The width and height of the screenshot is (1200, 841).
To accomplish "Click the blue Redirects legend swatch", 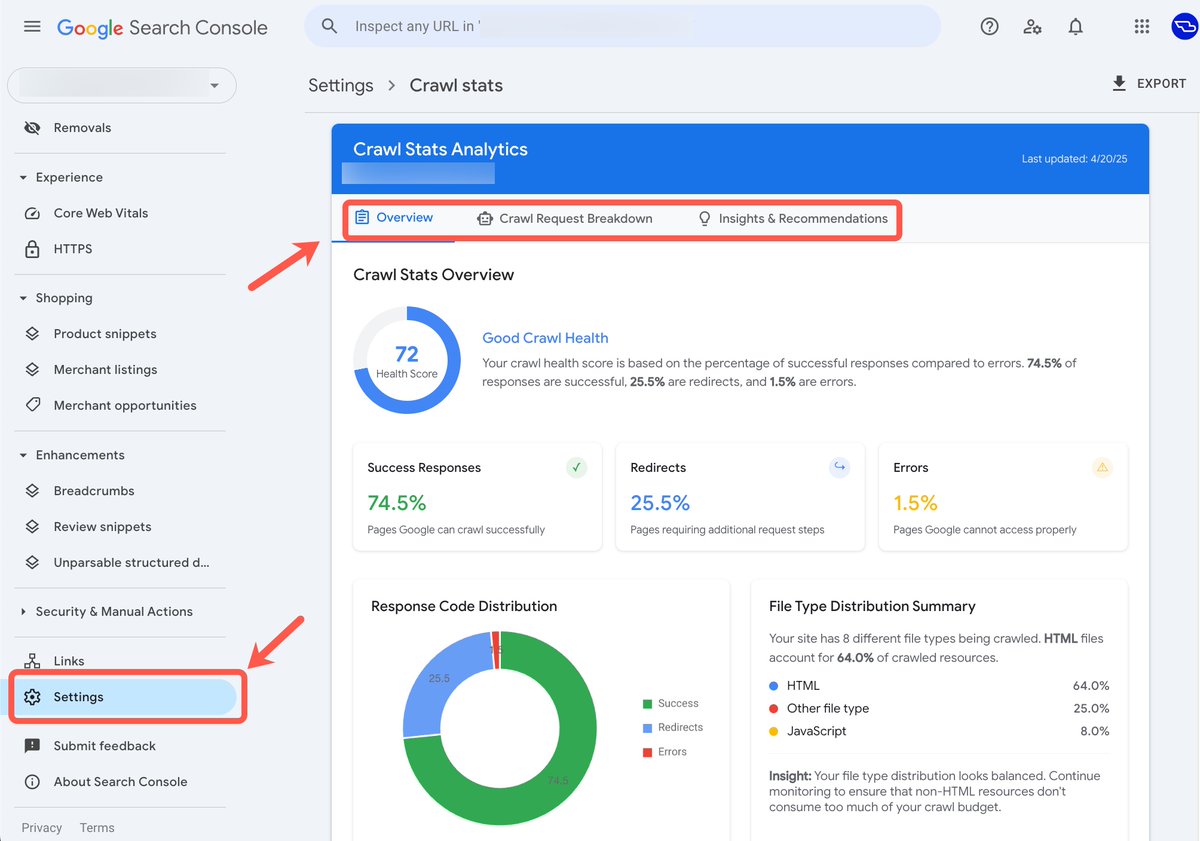I will (648, 728).
